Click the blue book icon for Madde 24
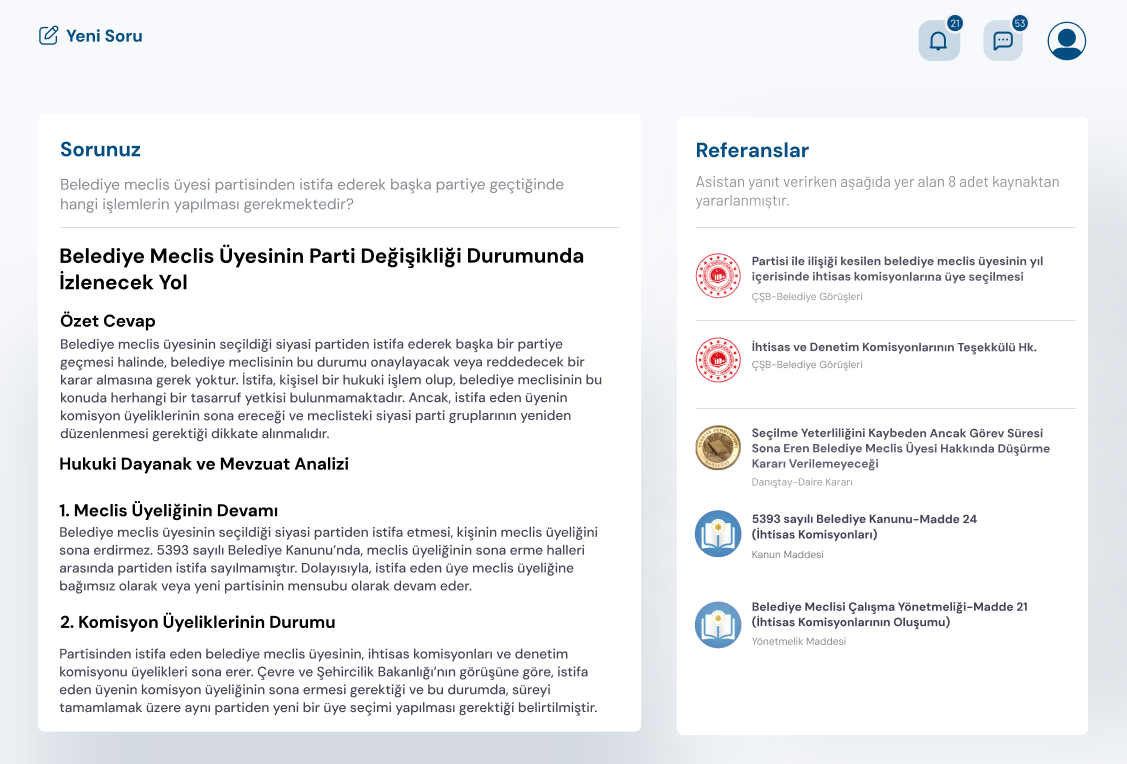 pos(717,534)
